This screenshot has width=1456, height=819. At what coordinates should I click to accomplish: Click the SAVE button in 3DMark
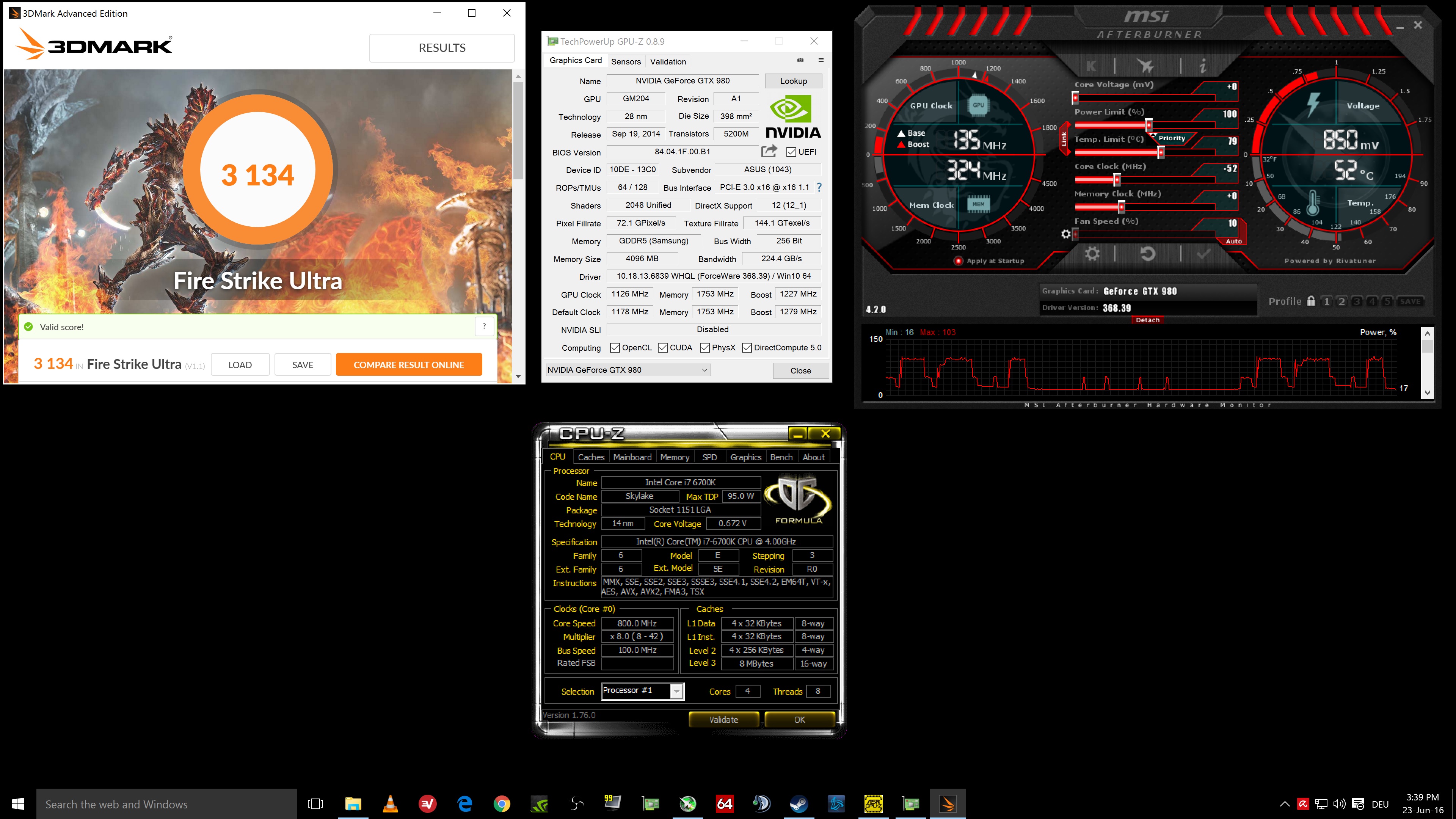click(x=303, y=364)
